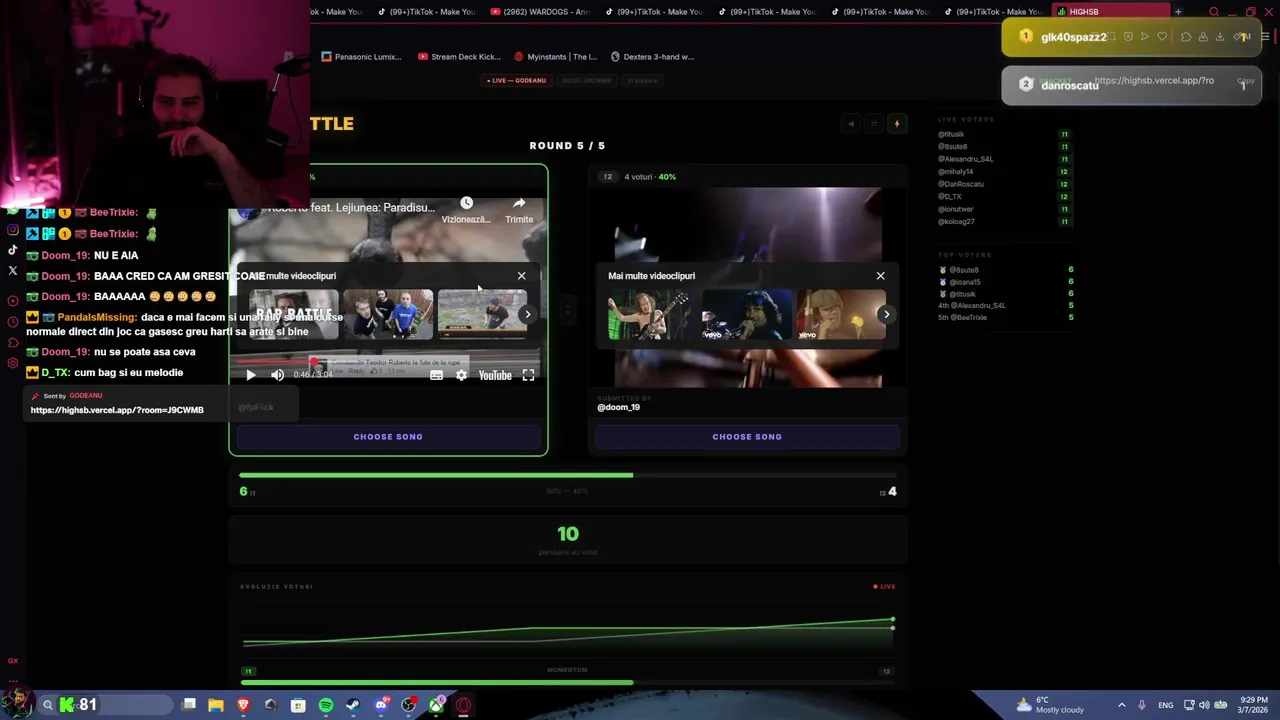Image resolution: width=1280 pixels, height=720 pixels.
Task: Select @BeeTrixie in the top voters list
Action: coord(968,318)
